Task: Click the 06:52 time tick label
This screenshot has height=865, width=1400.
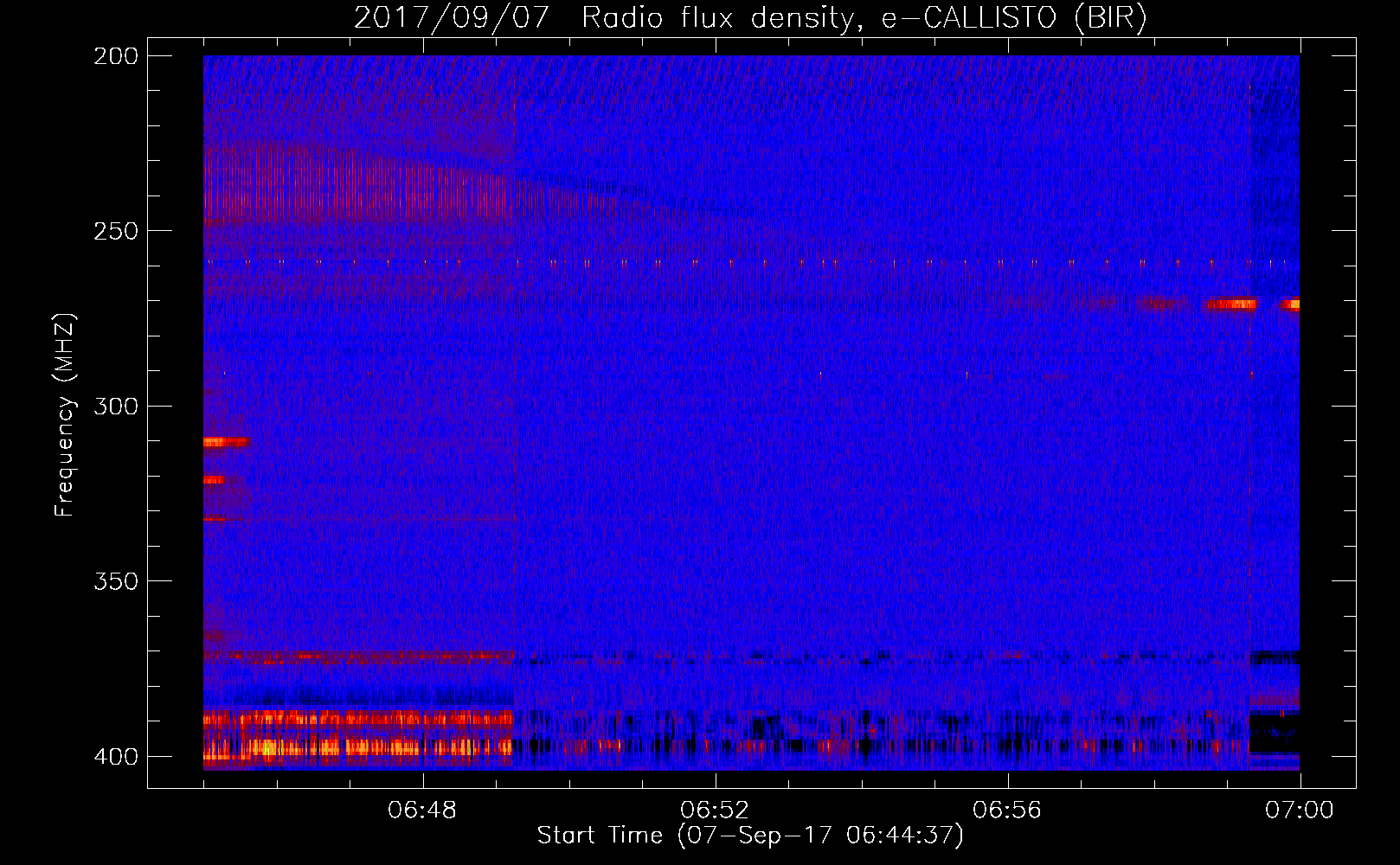Action: pos(715,811)
